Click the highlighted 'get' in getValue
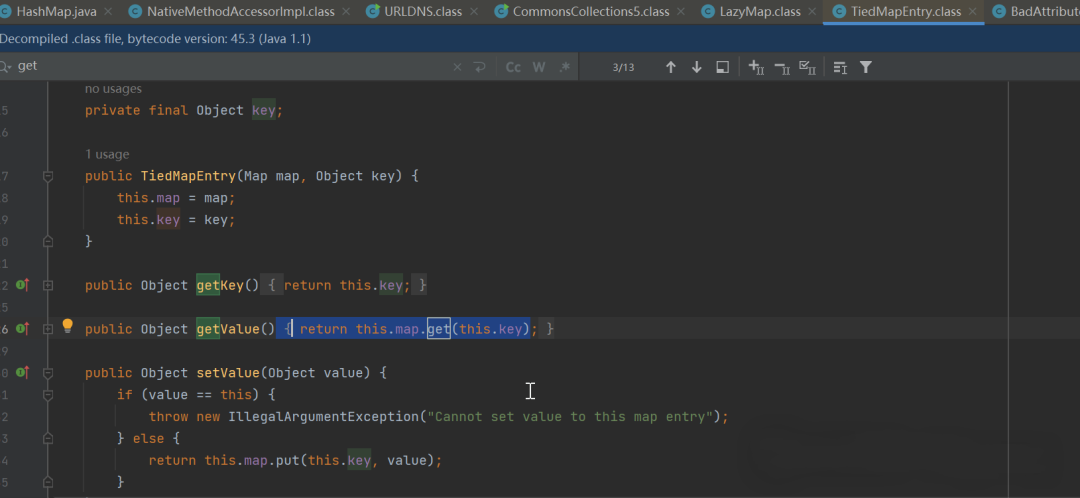 (208, 329)
